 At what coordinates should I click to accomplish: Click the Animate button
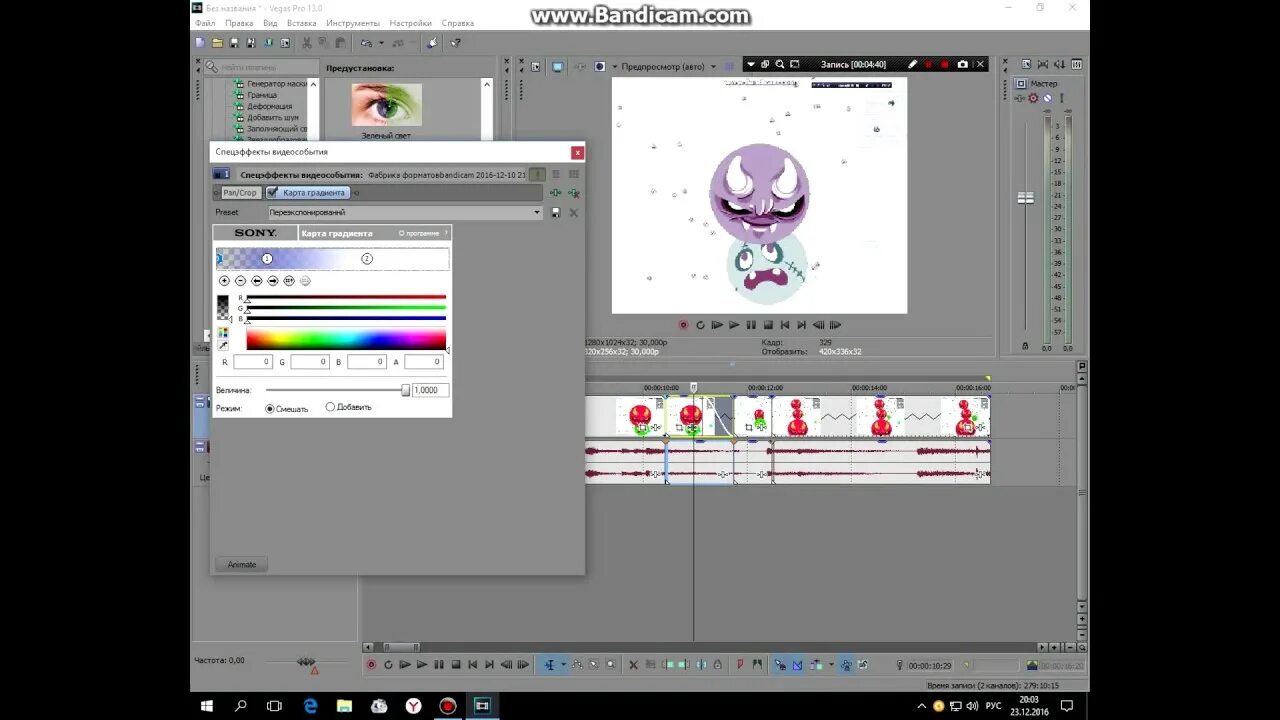pyautogui.click(x=242, y=564)
